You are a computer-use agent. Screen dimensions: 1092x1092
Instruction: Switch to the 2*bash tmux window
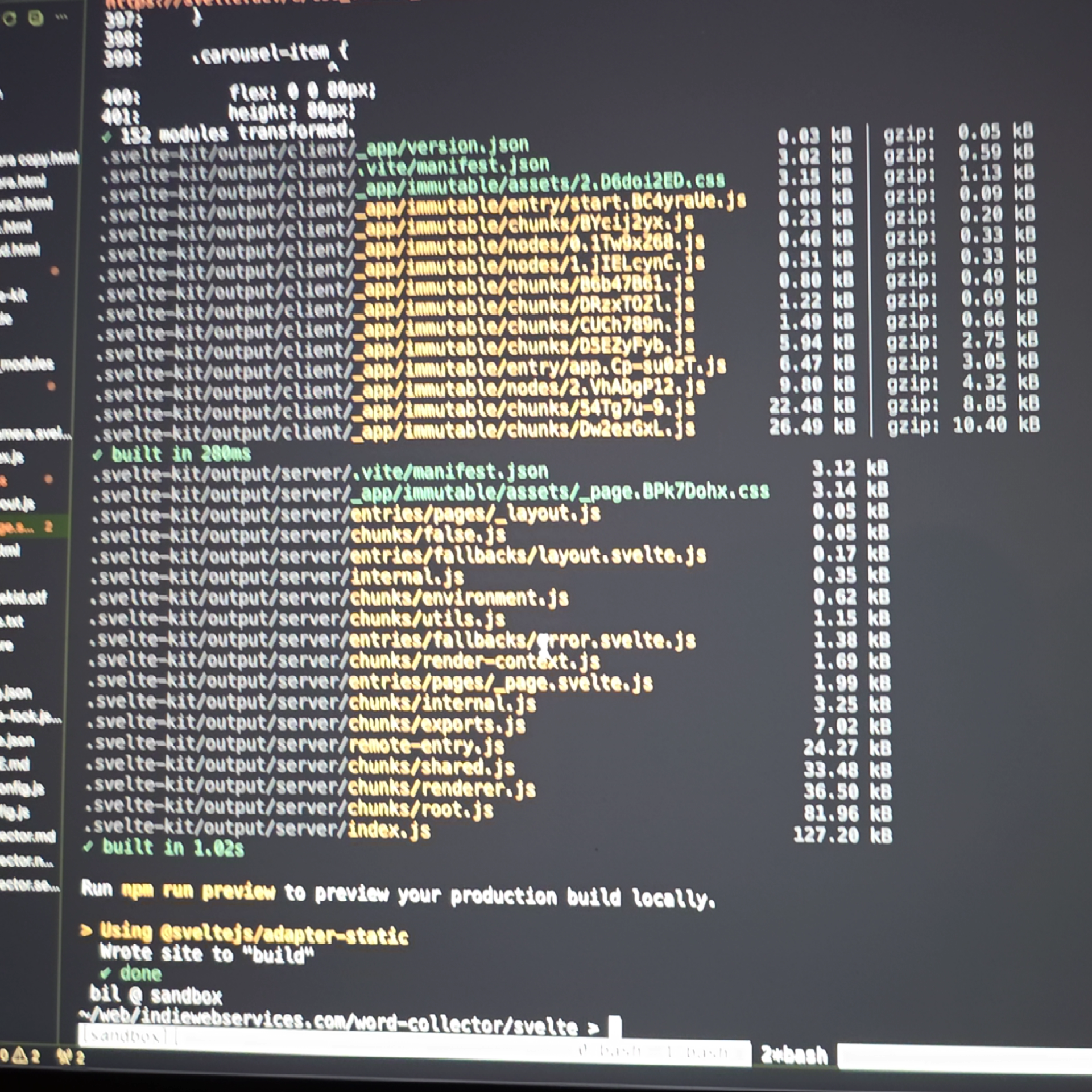794,1055
